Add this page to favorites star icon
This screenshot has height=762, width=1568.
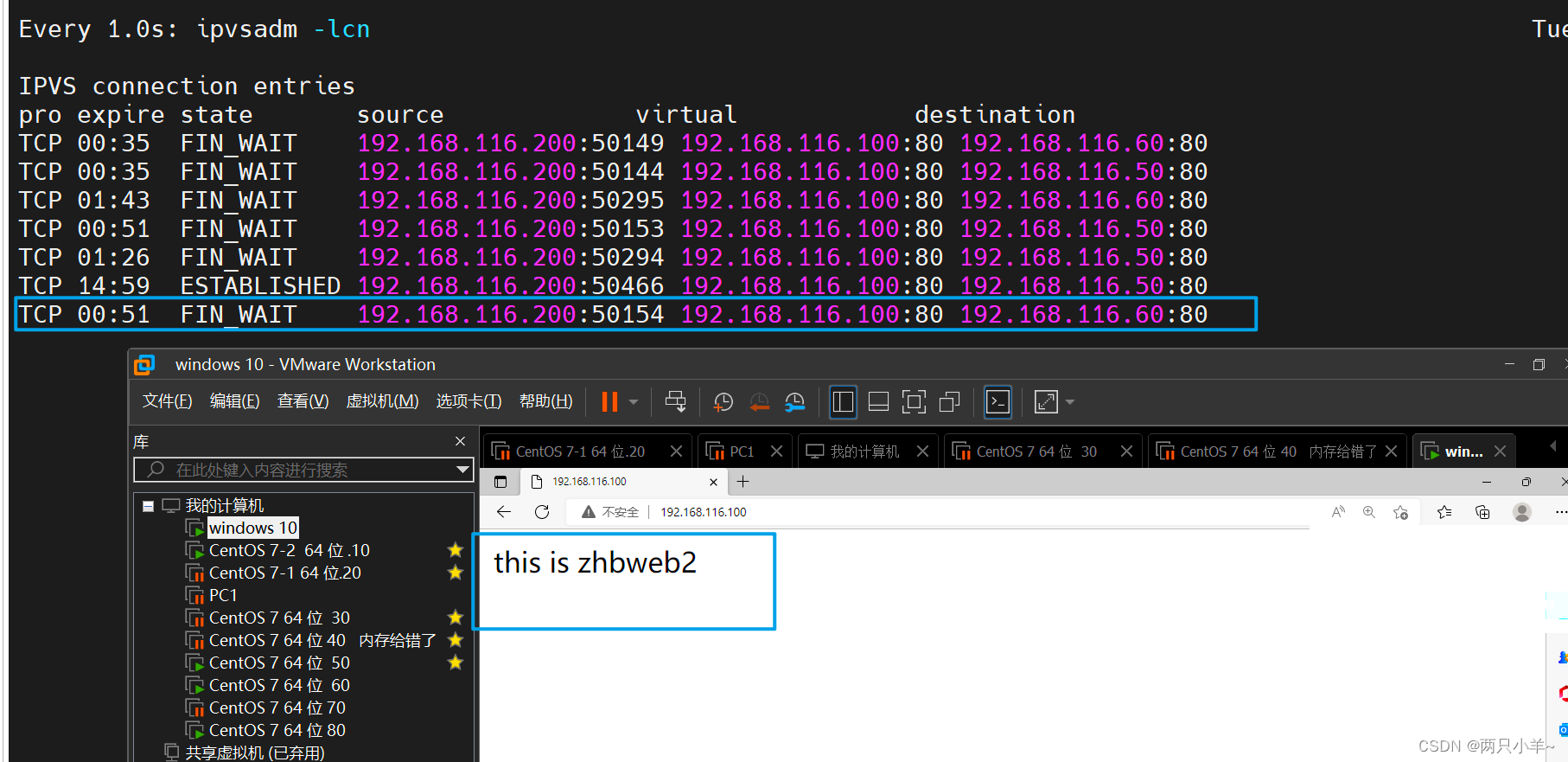[1401, 512]
